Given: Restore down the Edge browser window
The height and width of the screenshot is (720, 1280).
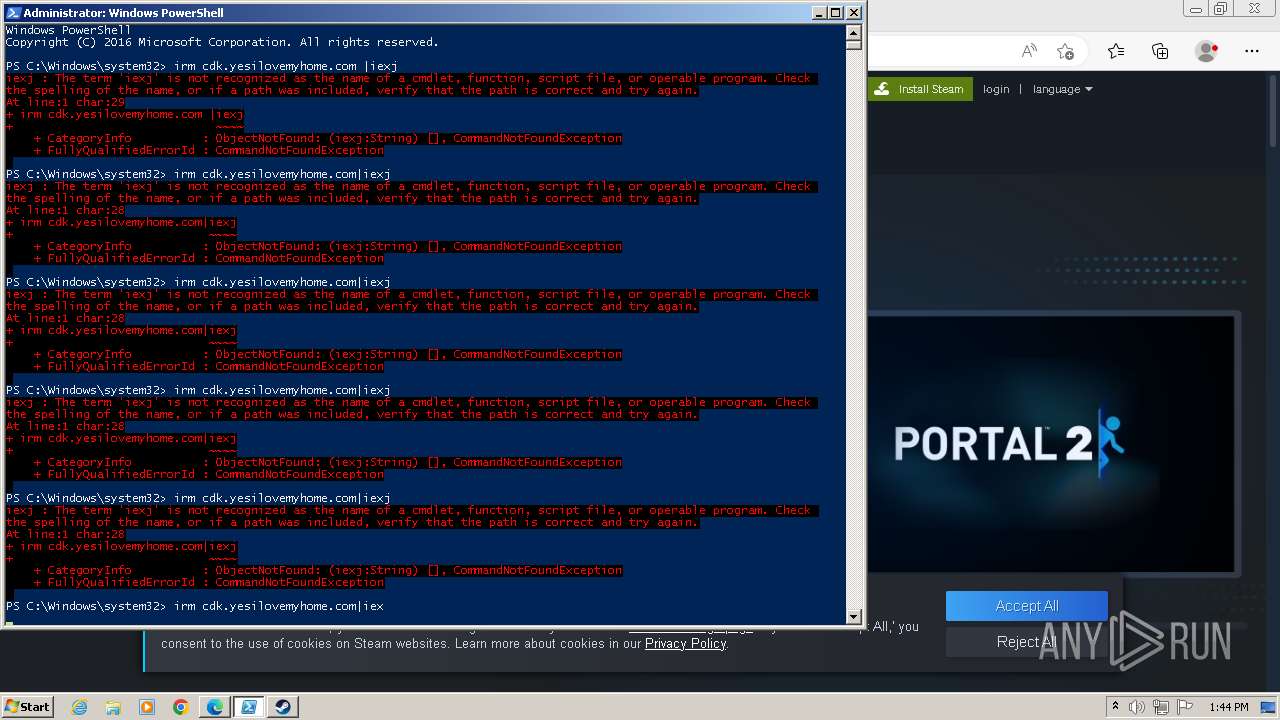Looking at the screenshot, I should 1220,9.
